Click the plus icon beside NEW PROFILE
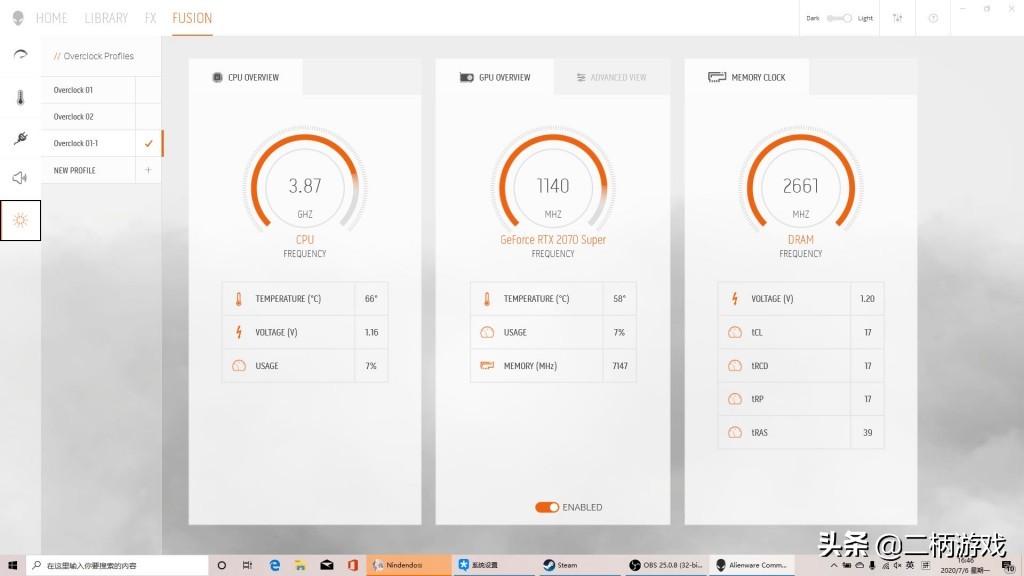Screen dimensions: 1024x576 click(x=148, y=170)
